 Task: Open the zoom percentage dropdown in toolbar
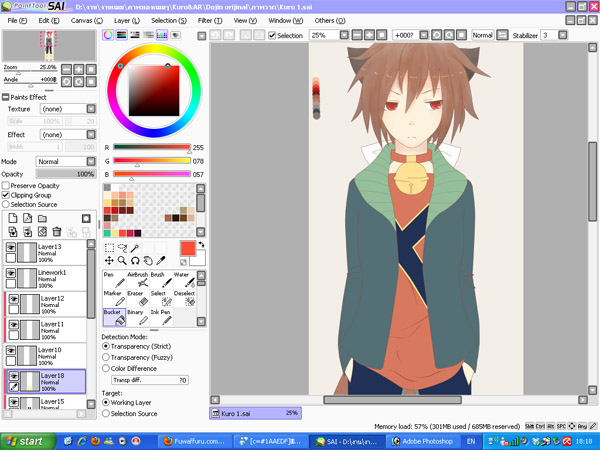click(344, 35)
